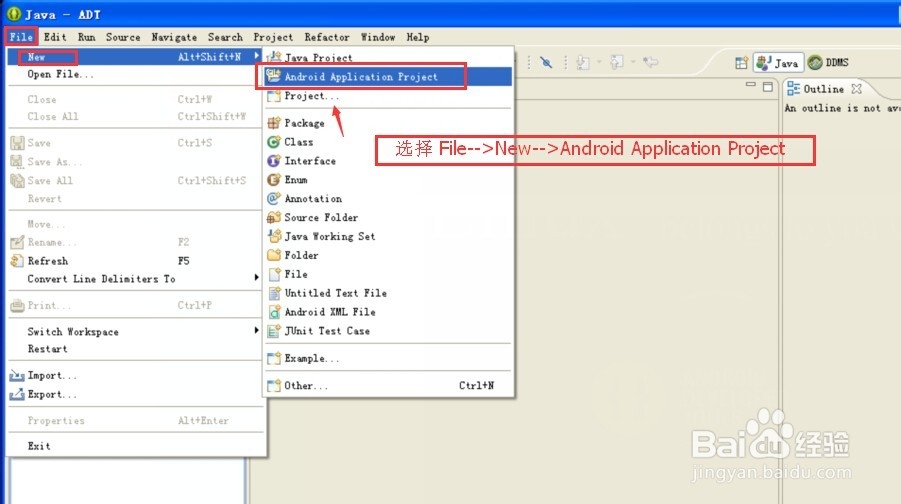Image resolution: width=901 pixels, height=504 pixels.
Task: Click the Enum icon
Action: [274, 180]
